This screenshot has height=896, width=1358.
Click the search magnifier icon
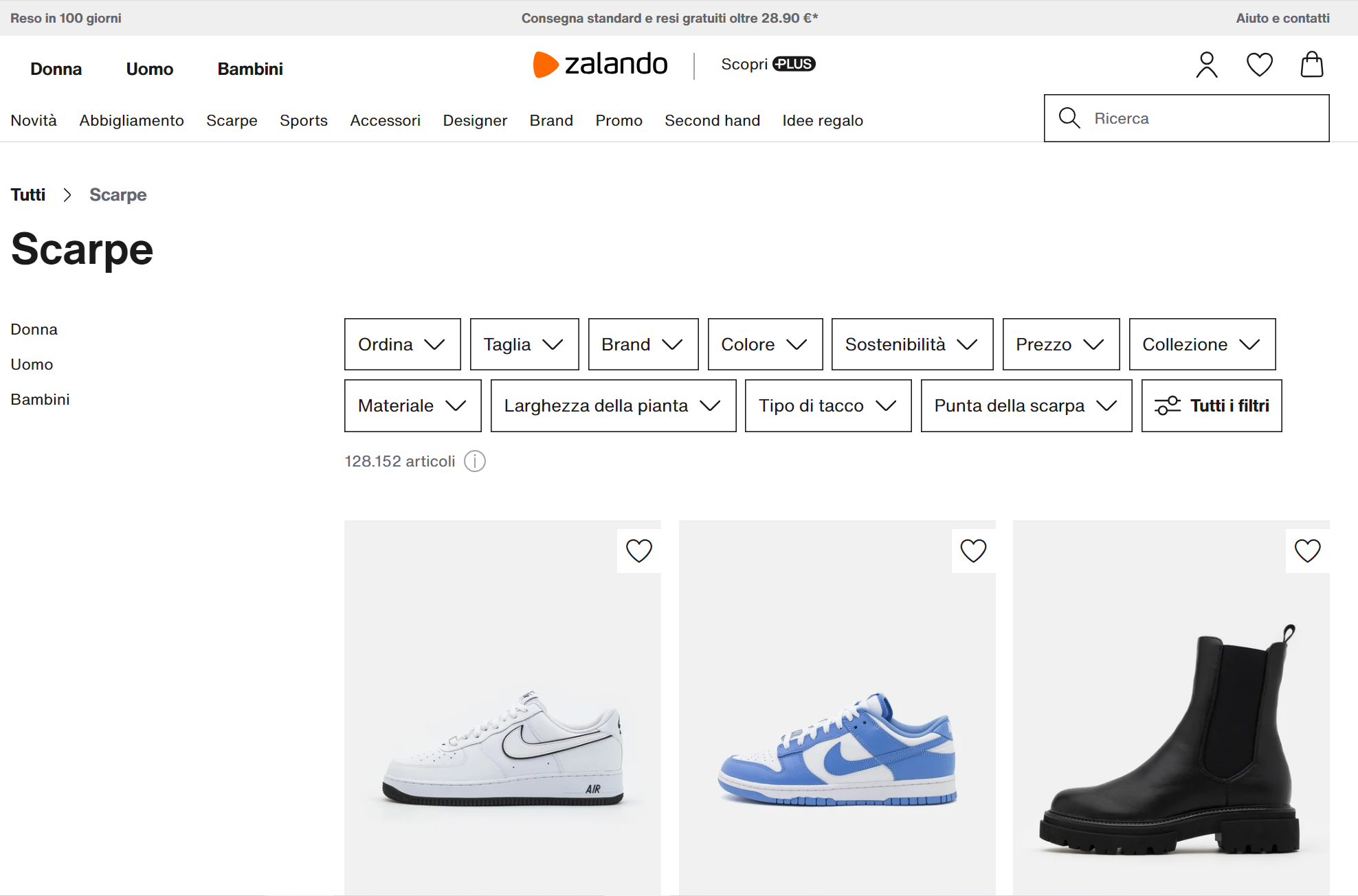pyautogui.click(x=1069, y=118)
